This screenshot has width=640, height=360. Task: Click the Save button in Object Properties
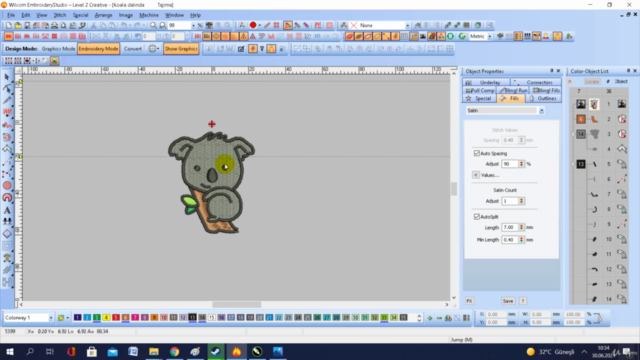click(x=508, y=301)
